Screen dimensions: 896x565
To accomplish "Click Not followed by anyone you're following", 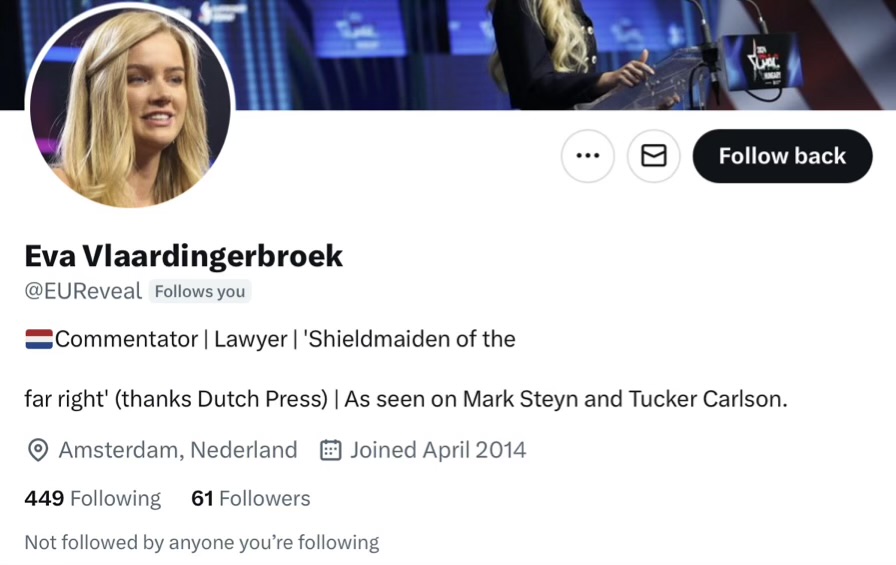I will pyautogui.click(x=202, y=542).
